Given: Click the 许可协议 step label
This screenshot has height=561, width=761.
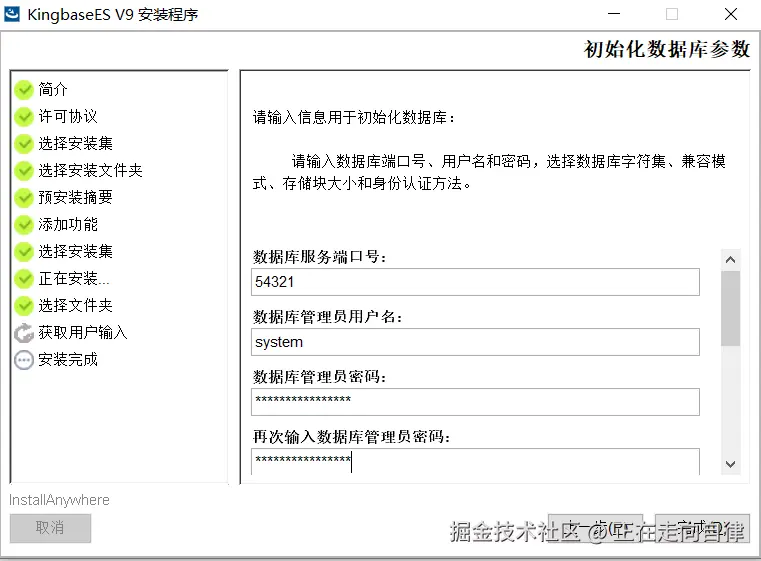Looking at the screenshot, I should (68, 116).
